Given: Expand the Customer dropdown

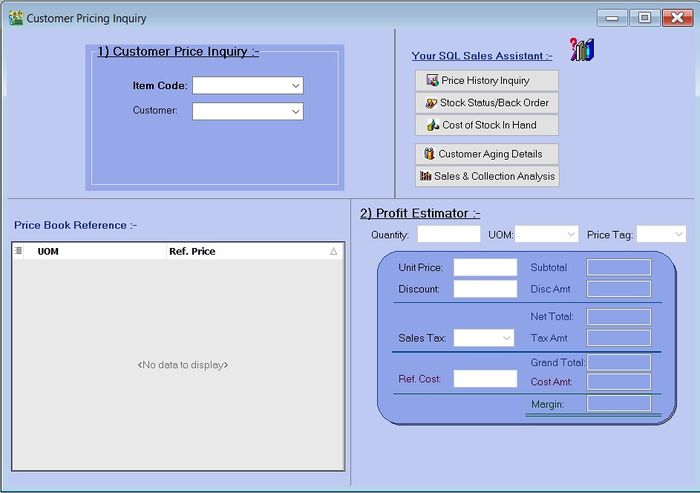Looking at the screenshot, I should pos(296,111).
